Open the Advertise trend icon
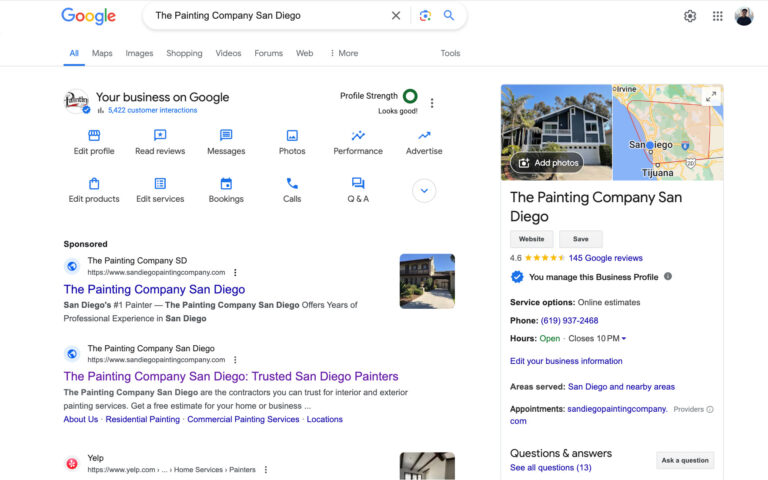This screenshot has width=768, height=480. tap(424, 135)
